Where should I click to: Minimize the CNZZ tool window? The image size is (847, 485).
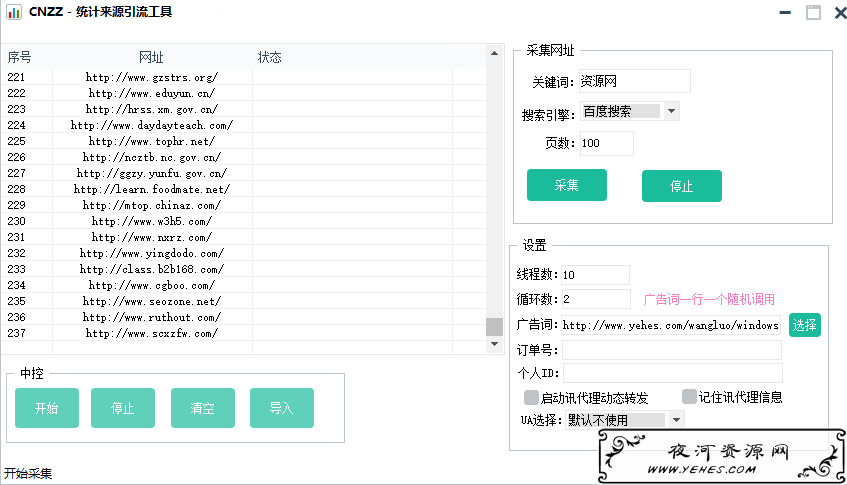coord(785,12)
